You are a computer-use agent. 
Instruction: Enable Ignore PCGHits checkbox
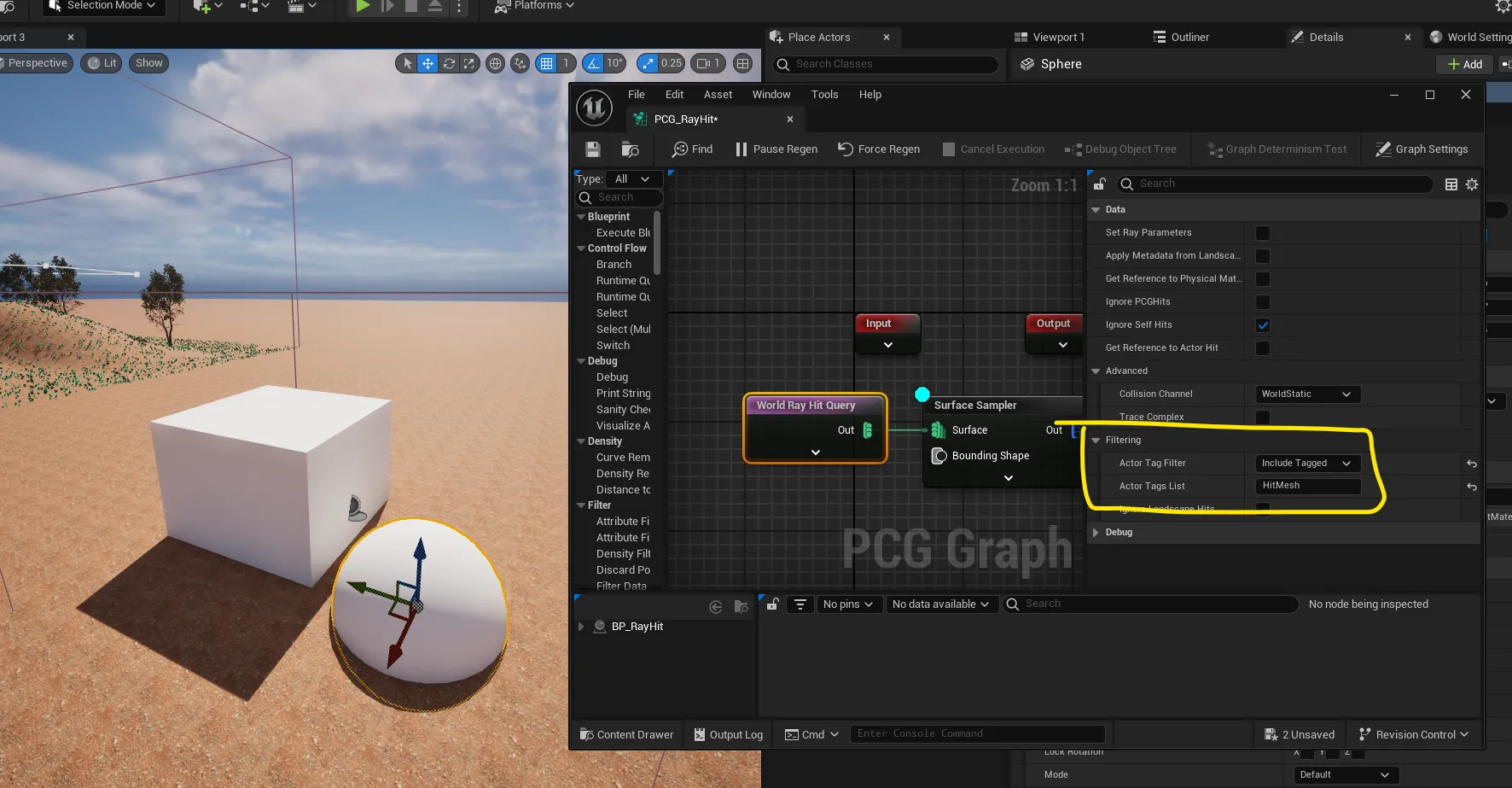click(1263, 302)
